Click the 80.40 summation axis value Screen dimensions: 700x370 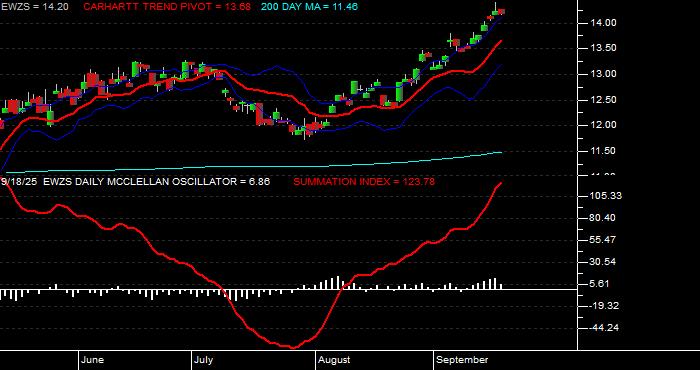pyautogui.click(x=604, y=218)
